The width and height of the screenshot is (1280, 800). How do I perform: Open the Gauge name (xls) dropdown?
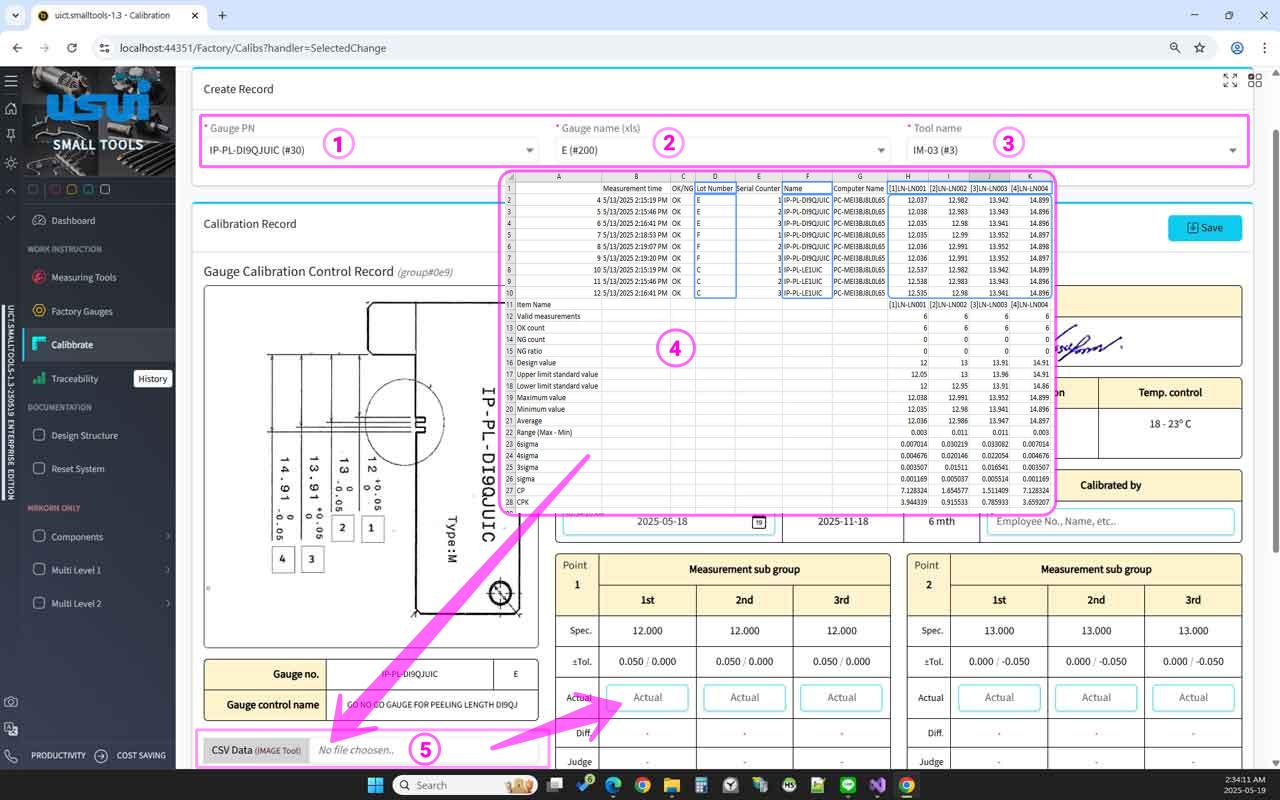pyautogui.click(x=722, y=151)
